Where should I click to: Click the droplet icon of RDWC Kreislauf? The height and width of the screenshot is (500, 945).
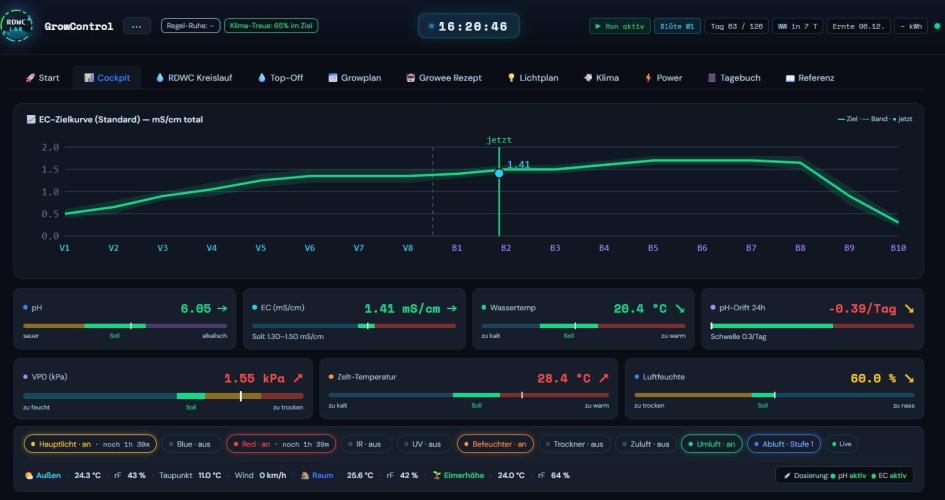(160, 78)
